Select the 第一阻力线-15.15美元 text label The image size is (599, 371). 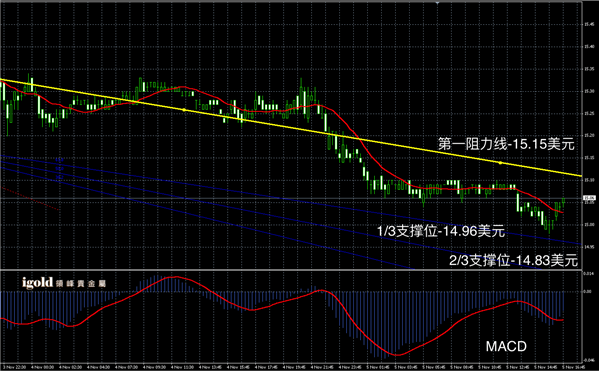[506, 144]
